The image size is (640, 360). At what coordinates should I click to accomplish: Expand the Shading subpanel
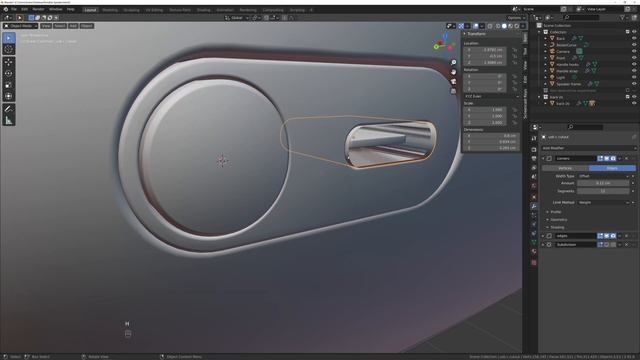556,227
